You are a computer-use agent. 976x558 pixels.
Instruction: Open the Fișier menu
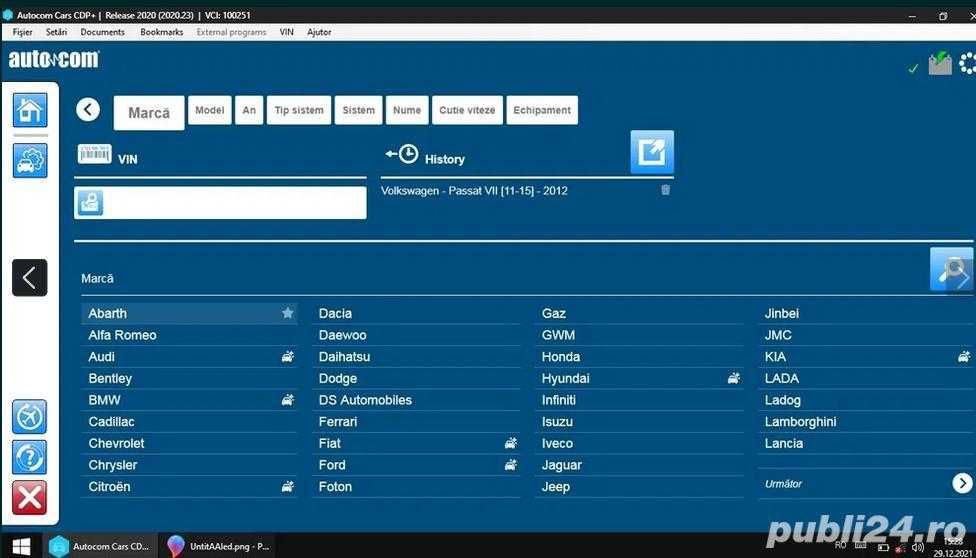click(22, 32)
